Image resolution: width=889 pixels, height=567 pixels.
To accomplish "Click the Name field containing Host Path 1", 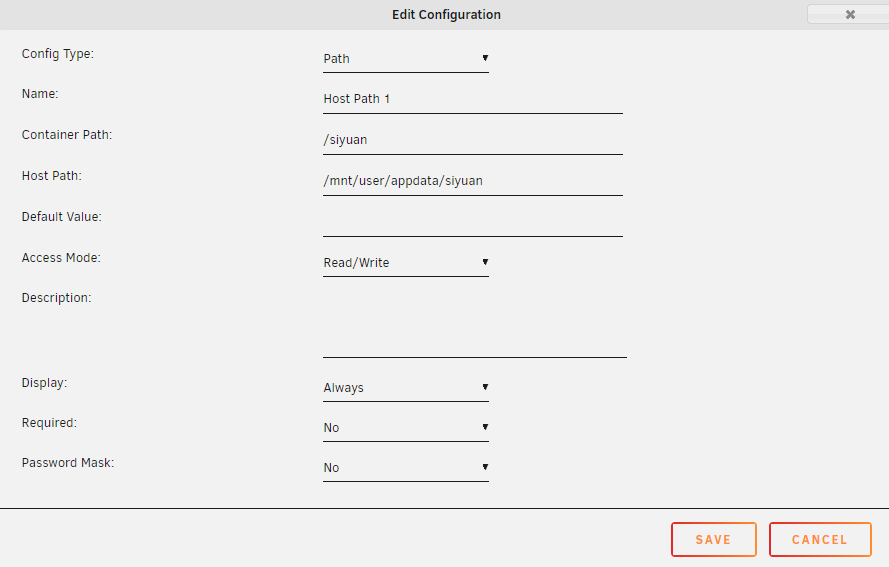I will point(472,99).
